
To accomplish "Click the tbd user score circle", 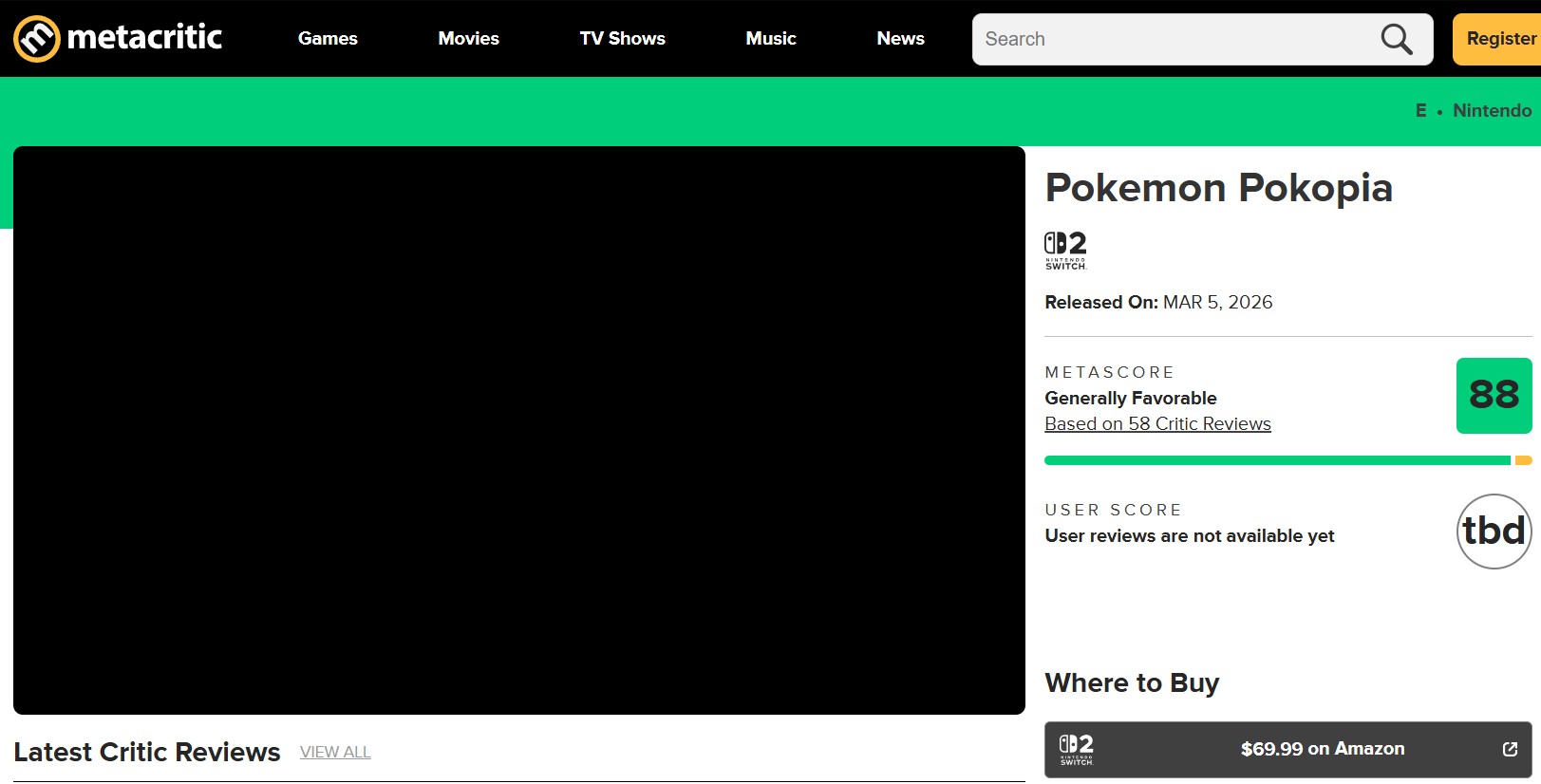I will coord(1494,532).
